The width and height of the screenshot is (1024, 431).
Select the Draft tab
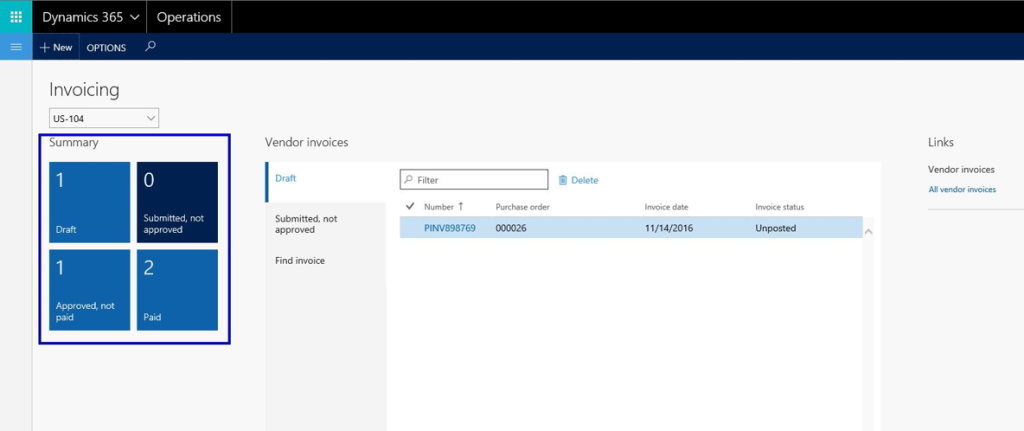click(x=286, y=179)
